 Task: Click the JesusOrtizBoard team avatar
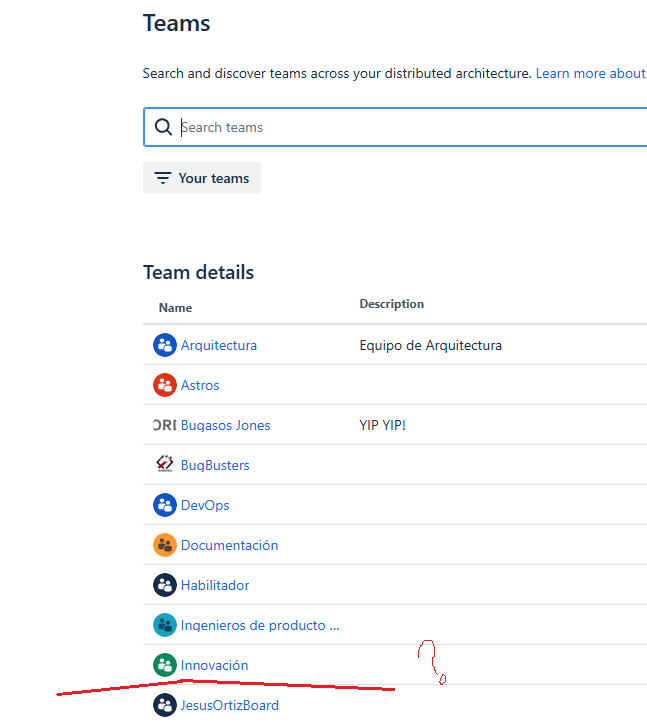pyautogui.click(x=164, y=705)
